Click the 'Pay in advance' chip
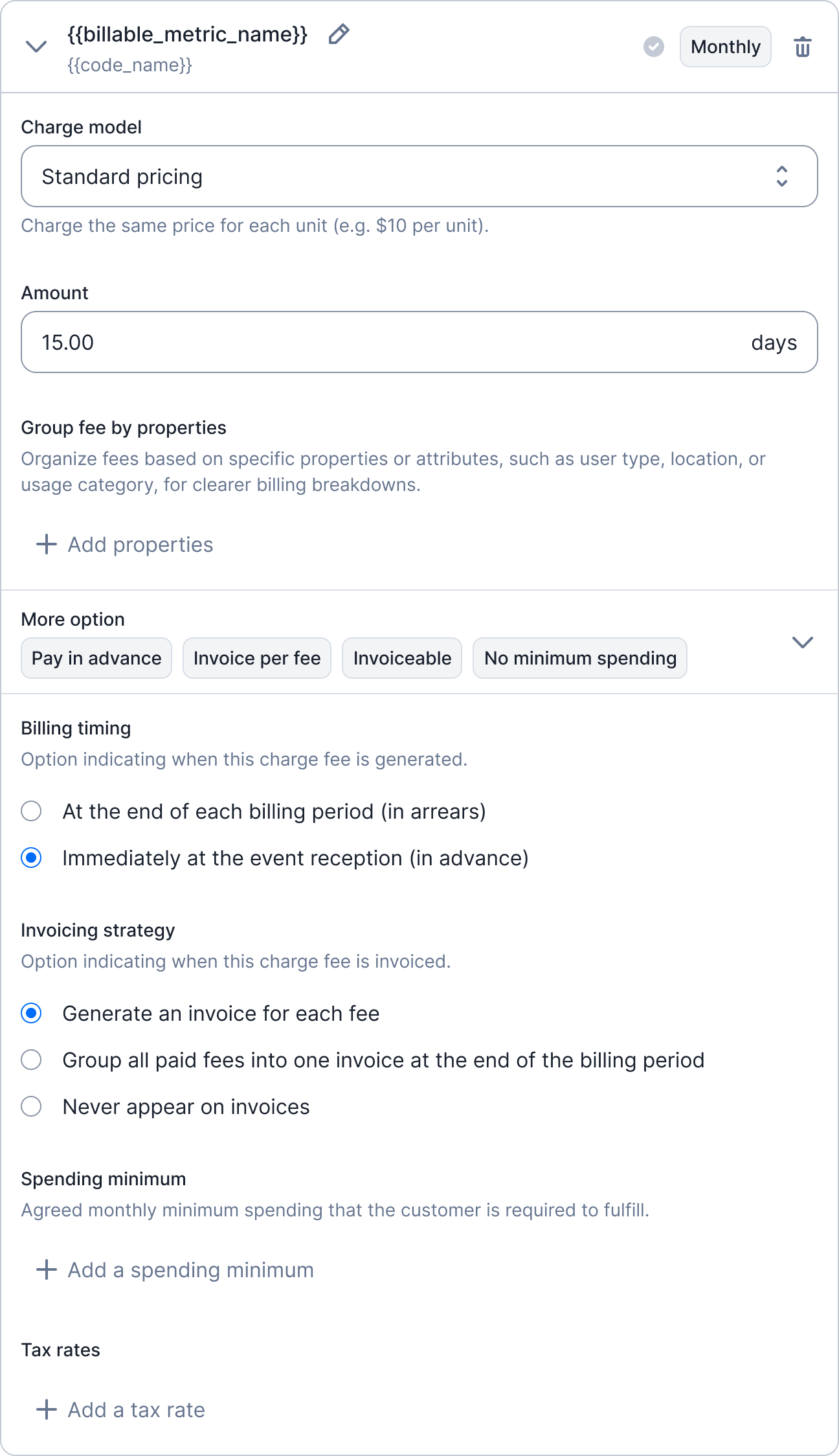 [96, 658]
